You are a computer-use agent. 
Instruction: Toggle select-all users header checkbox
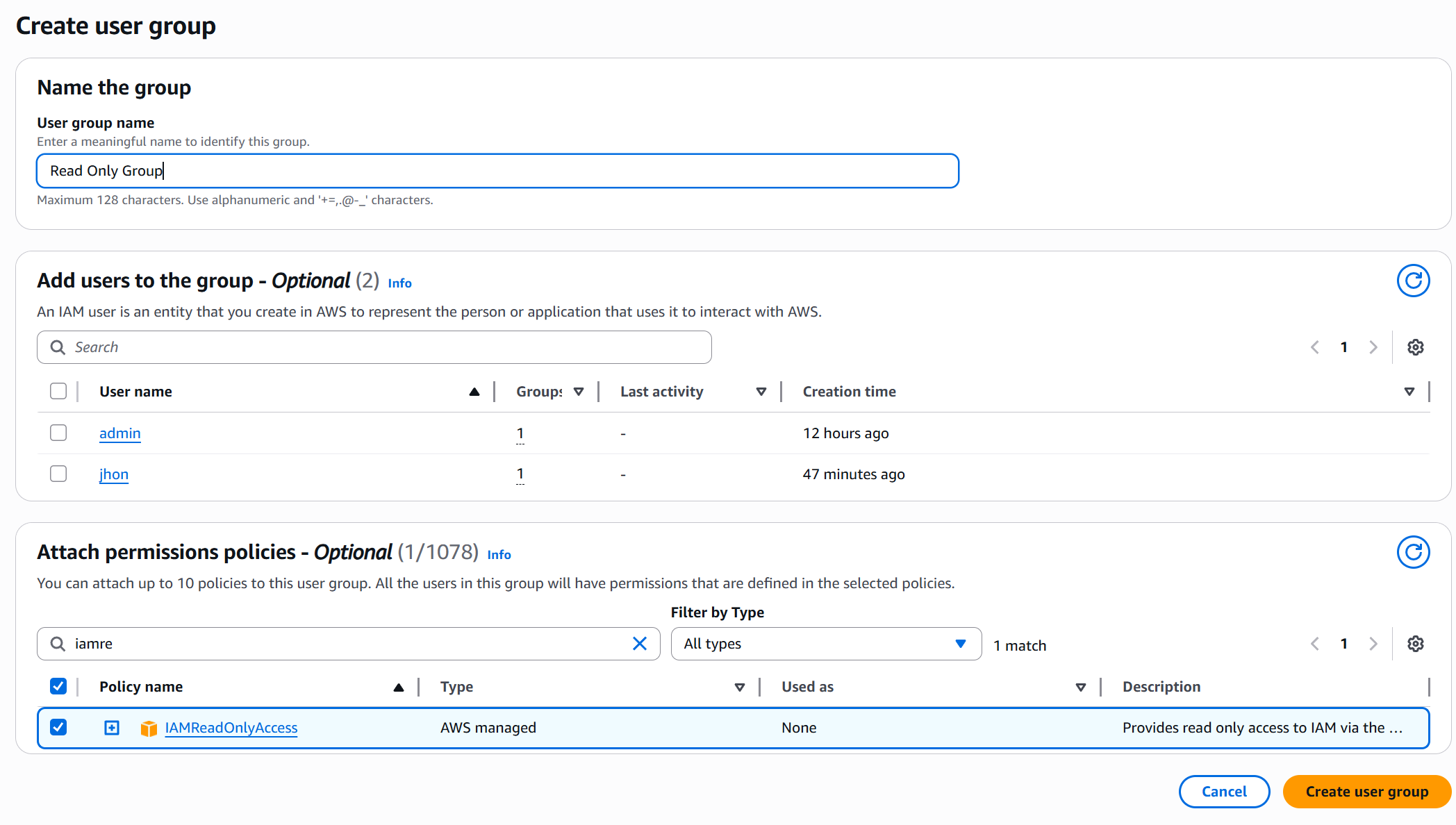(58, 391)
